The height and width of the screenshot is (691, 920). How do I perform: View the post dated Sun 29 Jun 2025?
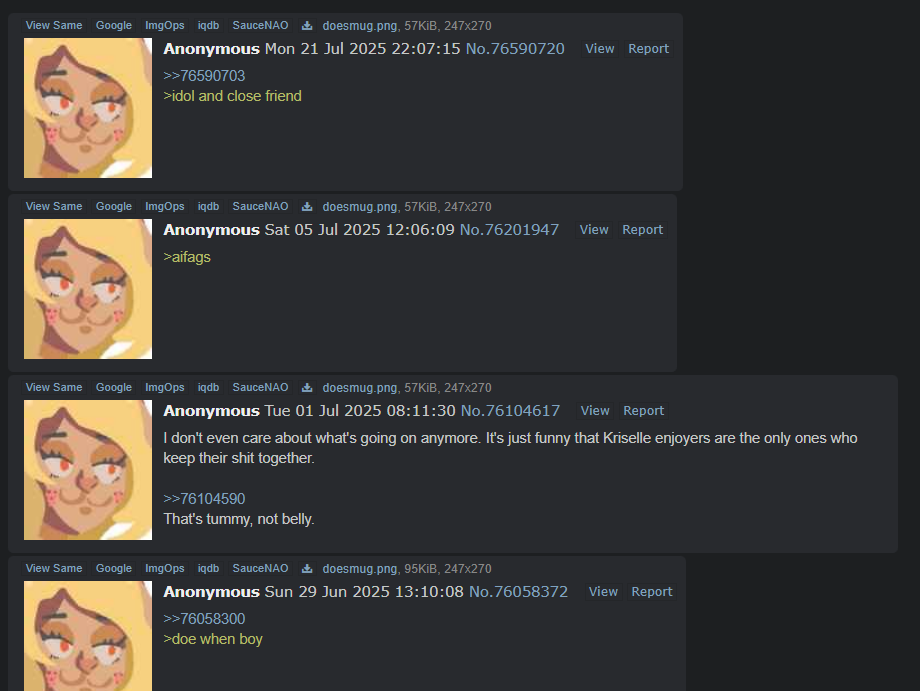pyautogui.click(x=603, y=592)
